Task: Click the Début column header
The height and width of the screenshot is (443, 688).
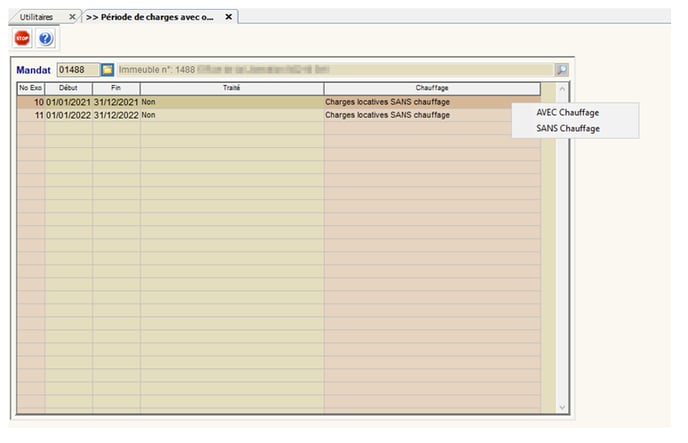Action: [68, 88]
